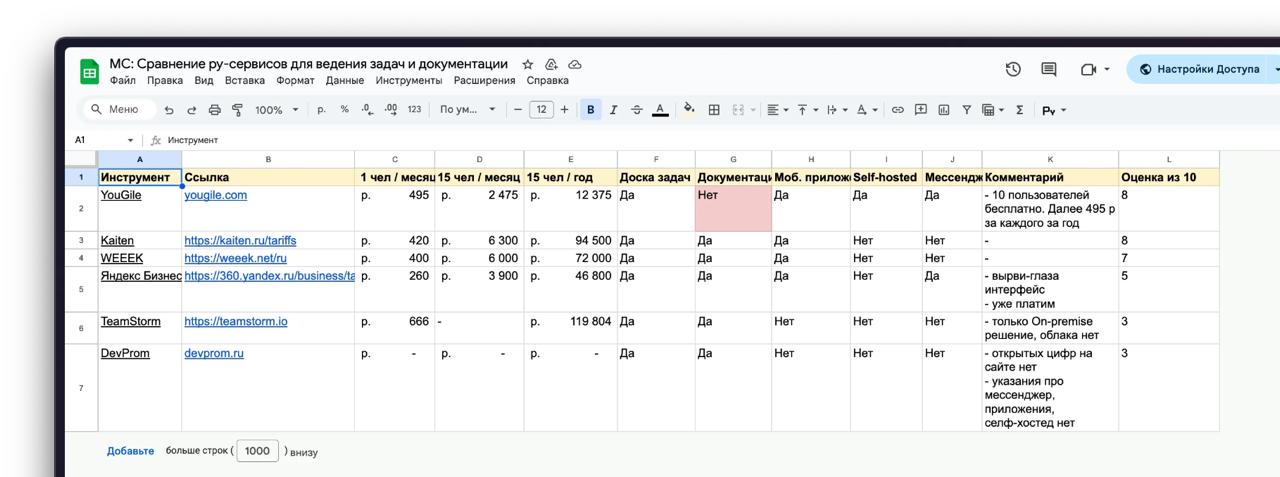The image size is (1280, 477).
Task: Open the functions sigma menu
Action: pyautogui.click(x=1019, y=110)
